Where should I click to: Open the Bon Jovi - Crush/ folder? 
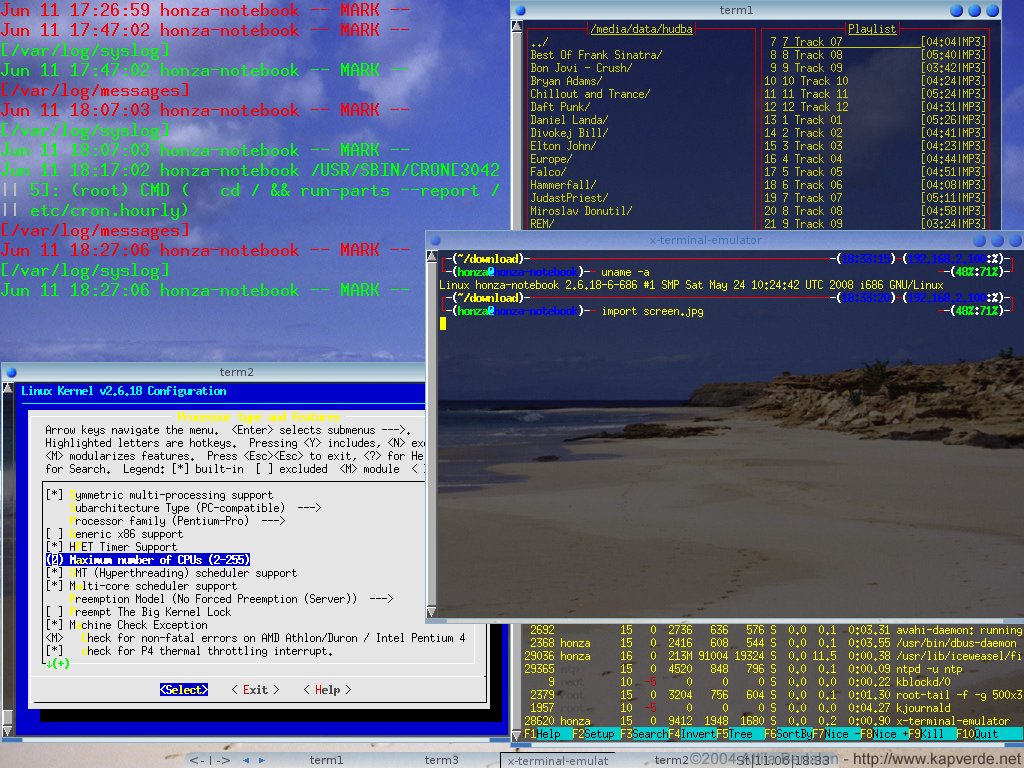tap(581, 68)
